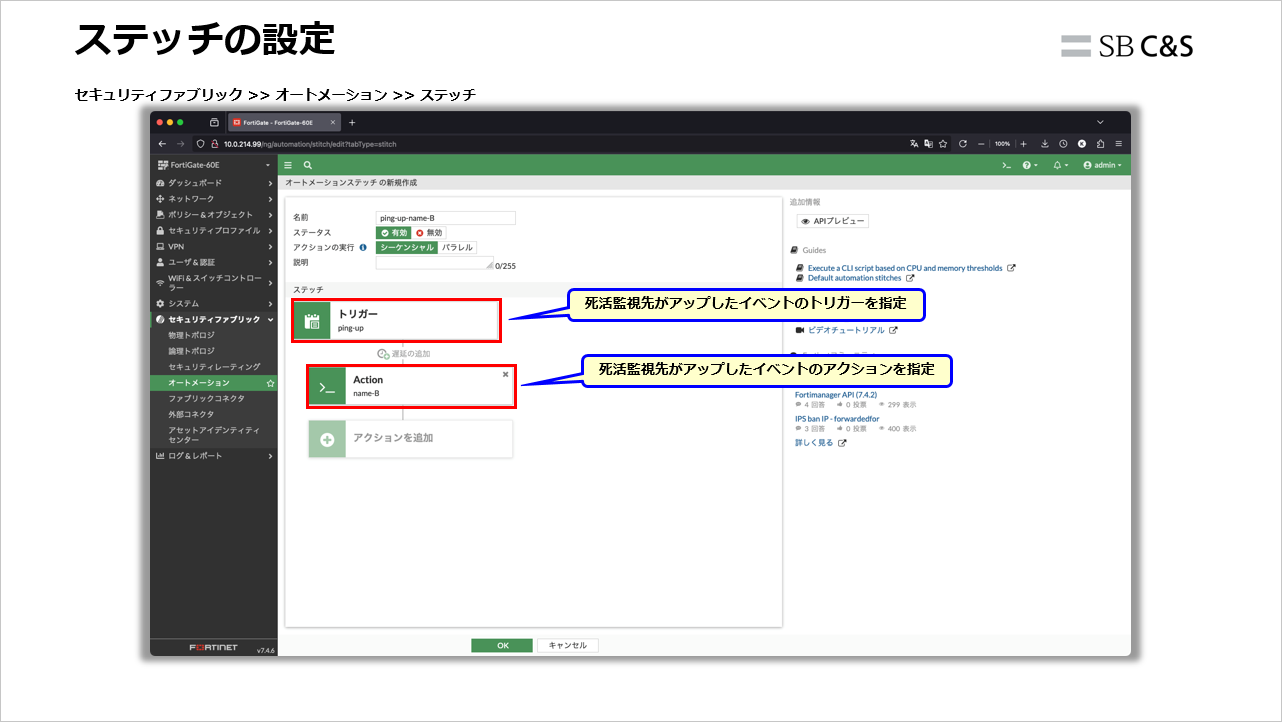Image resolution: width=1282 pixels, height=722 pixels.
Task: Click the 名前 field containing ping-up-name-B
Action: point(446,217)
